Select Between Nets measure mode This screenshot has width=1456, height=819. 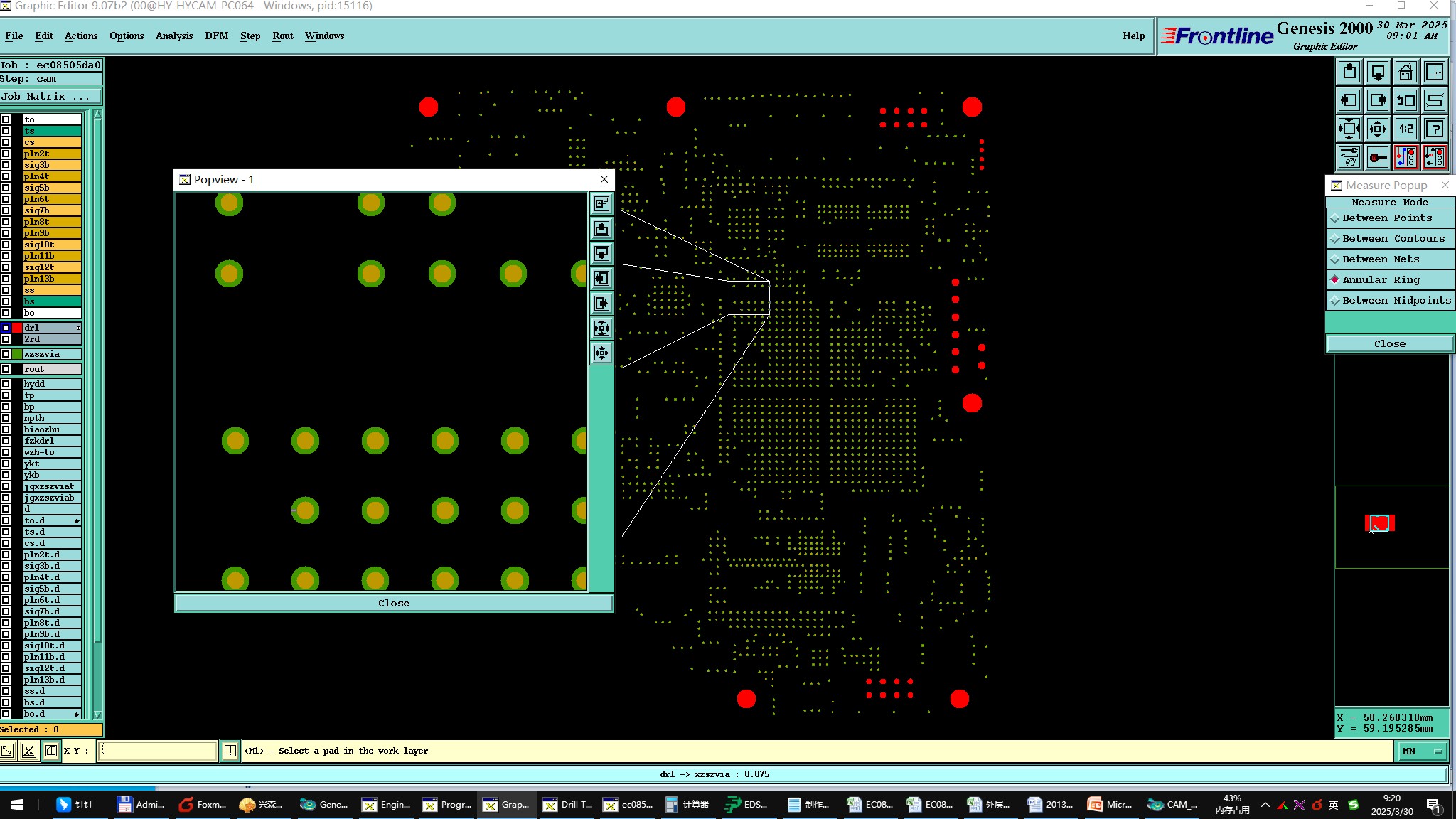click(1390, 259)
